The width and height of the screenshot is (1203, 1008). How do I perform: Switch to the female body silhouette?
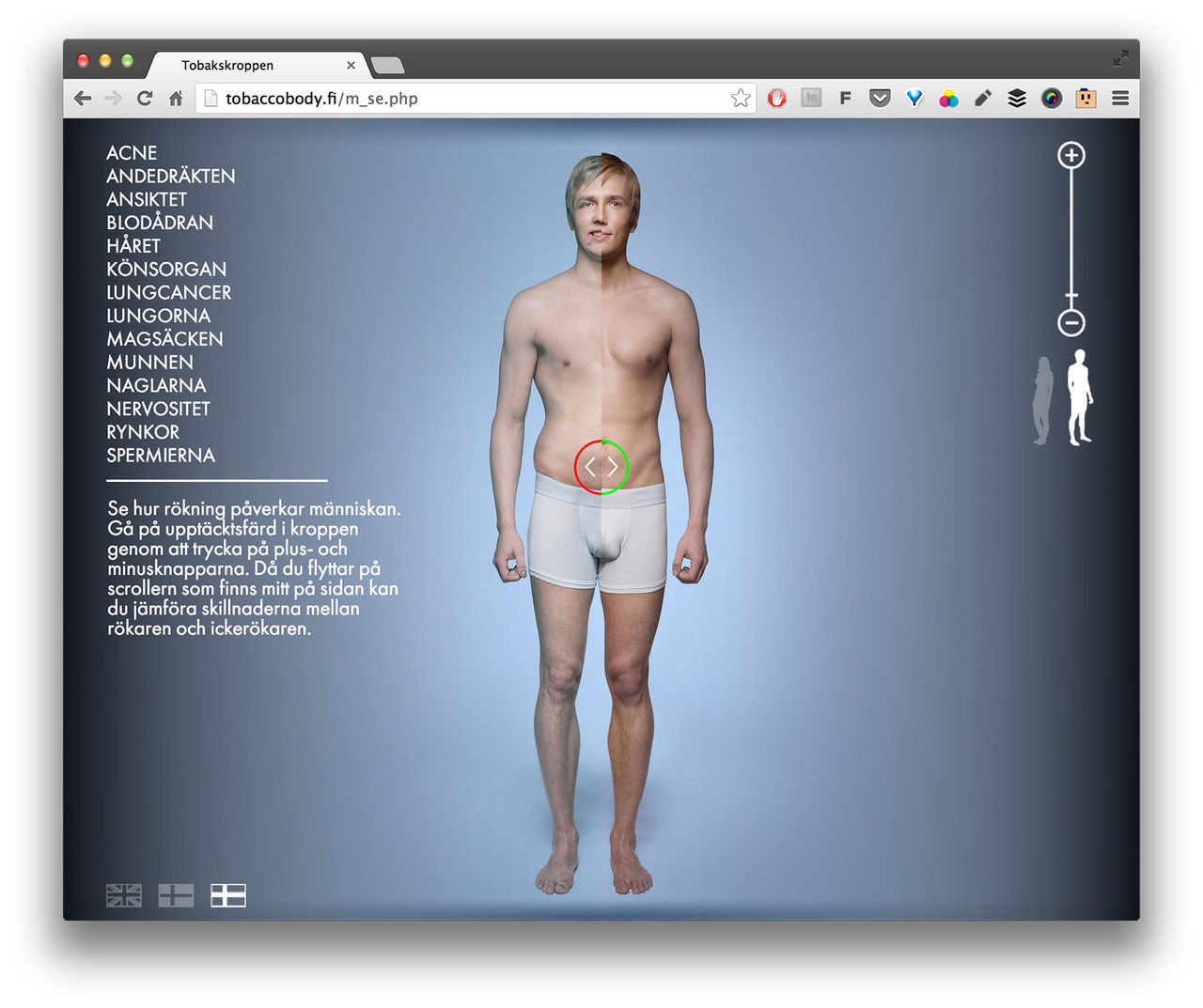(1042, 401)
